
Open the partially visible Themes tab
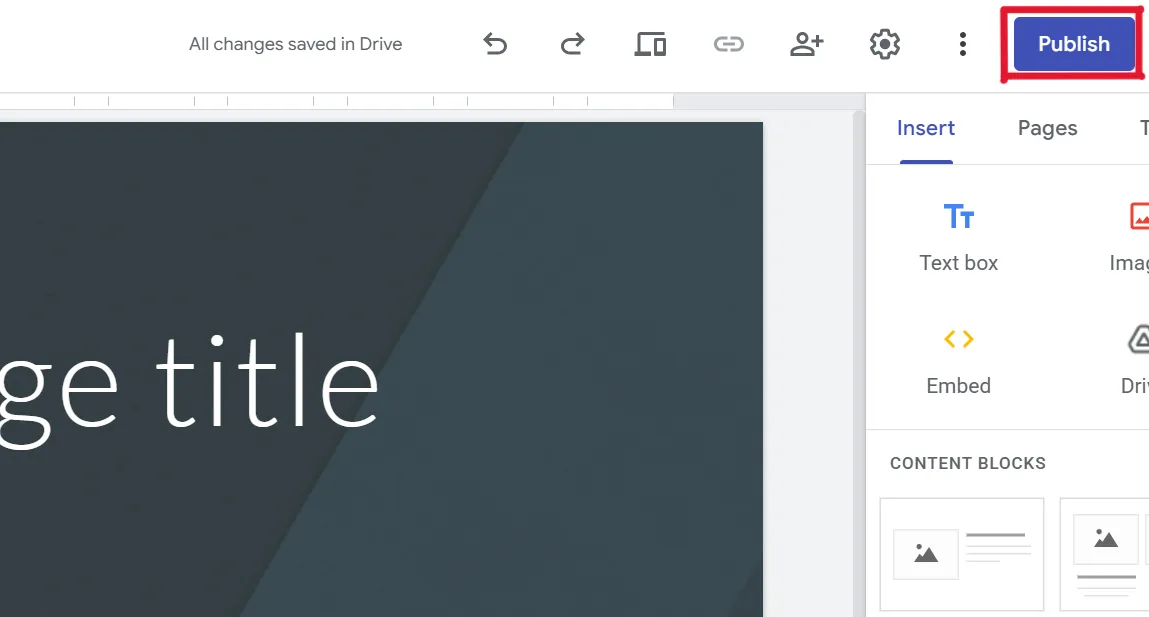pos(1143,128)
